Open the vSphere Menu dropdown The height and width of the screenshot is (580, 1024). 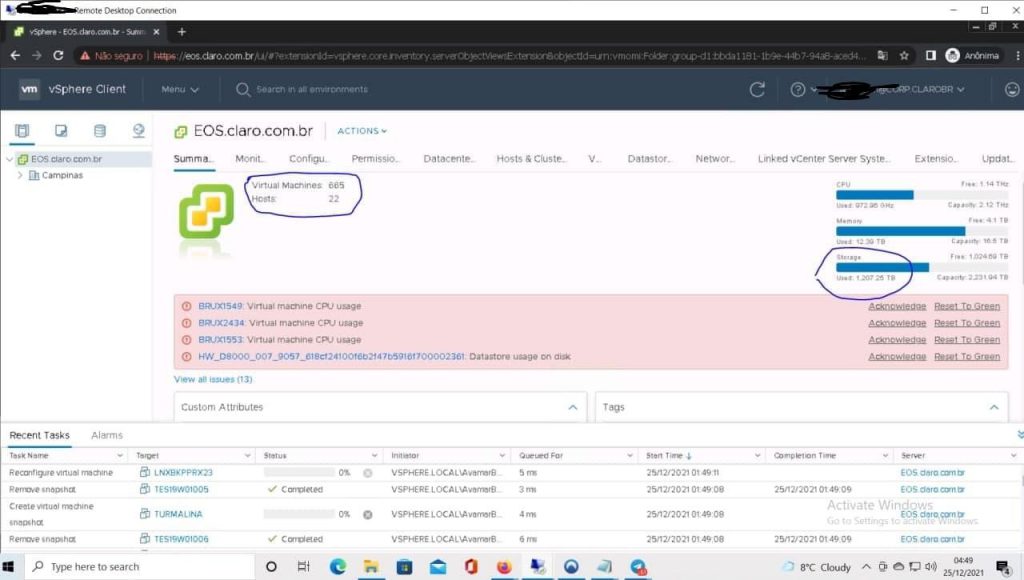(x=180, y=89)
